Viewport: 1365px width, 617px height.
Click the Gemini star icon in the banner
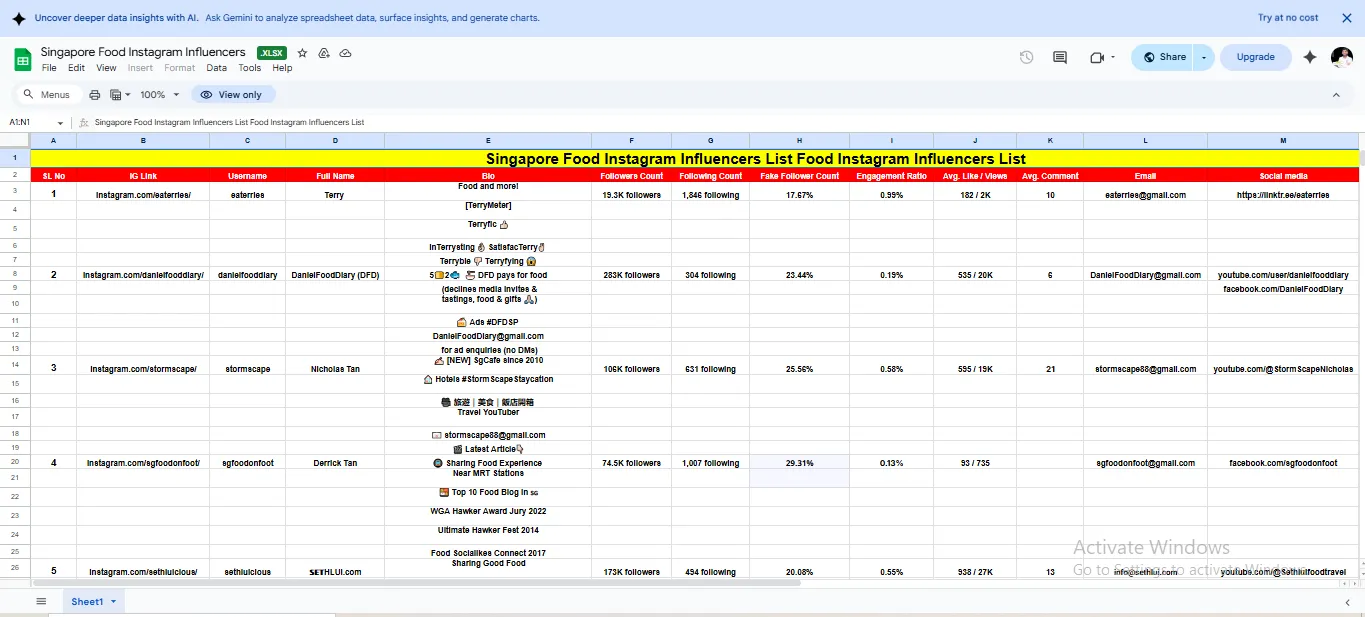(x=18, y=18)
